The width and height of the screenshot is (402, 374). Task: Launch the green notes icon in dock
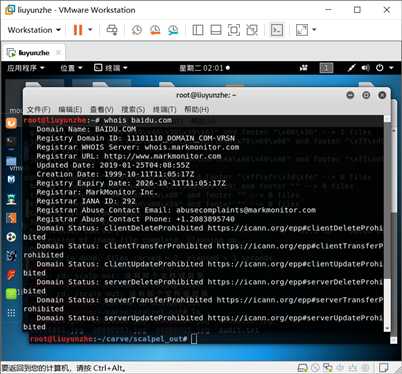pyautogui.click(x=11, y=294)
